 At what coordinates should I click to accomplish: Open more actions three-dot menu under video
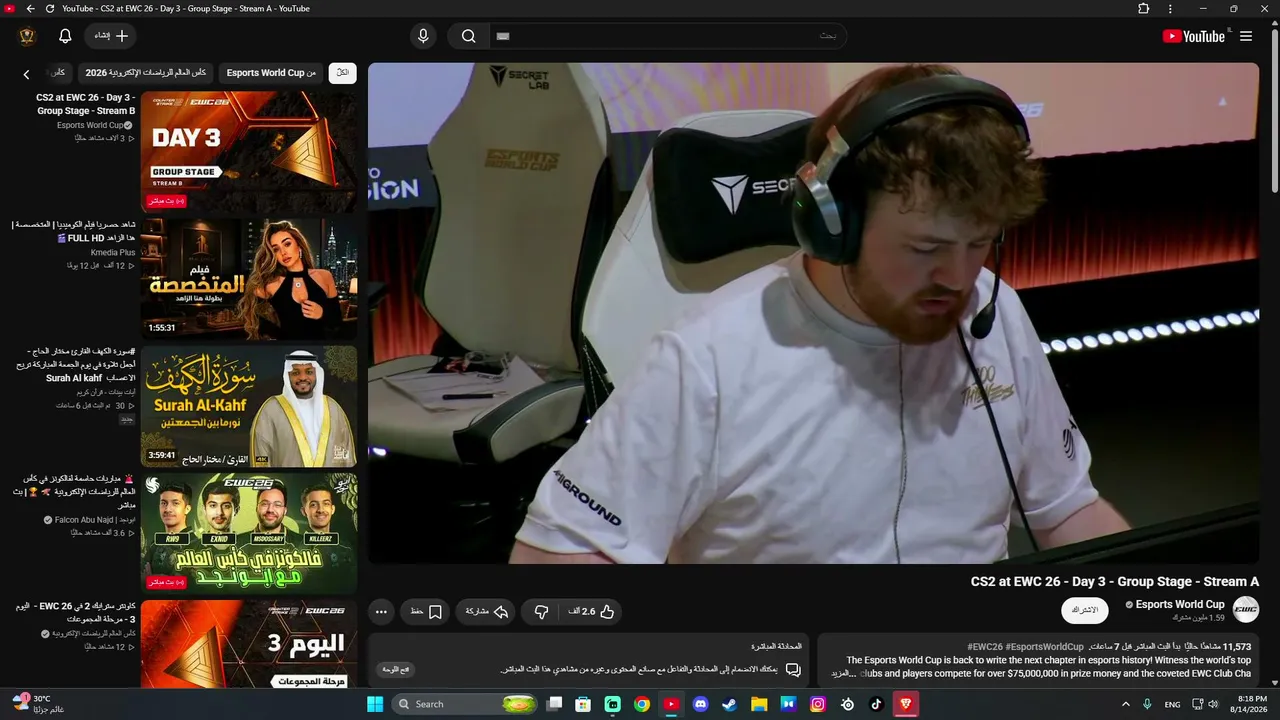[x=381, y=612]
